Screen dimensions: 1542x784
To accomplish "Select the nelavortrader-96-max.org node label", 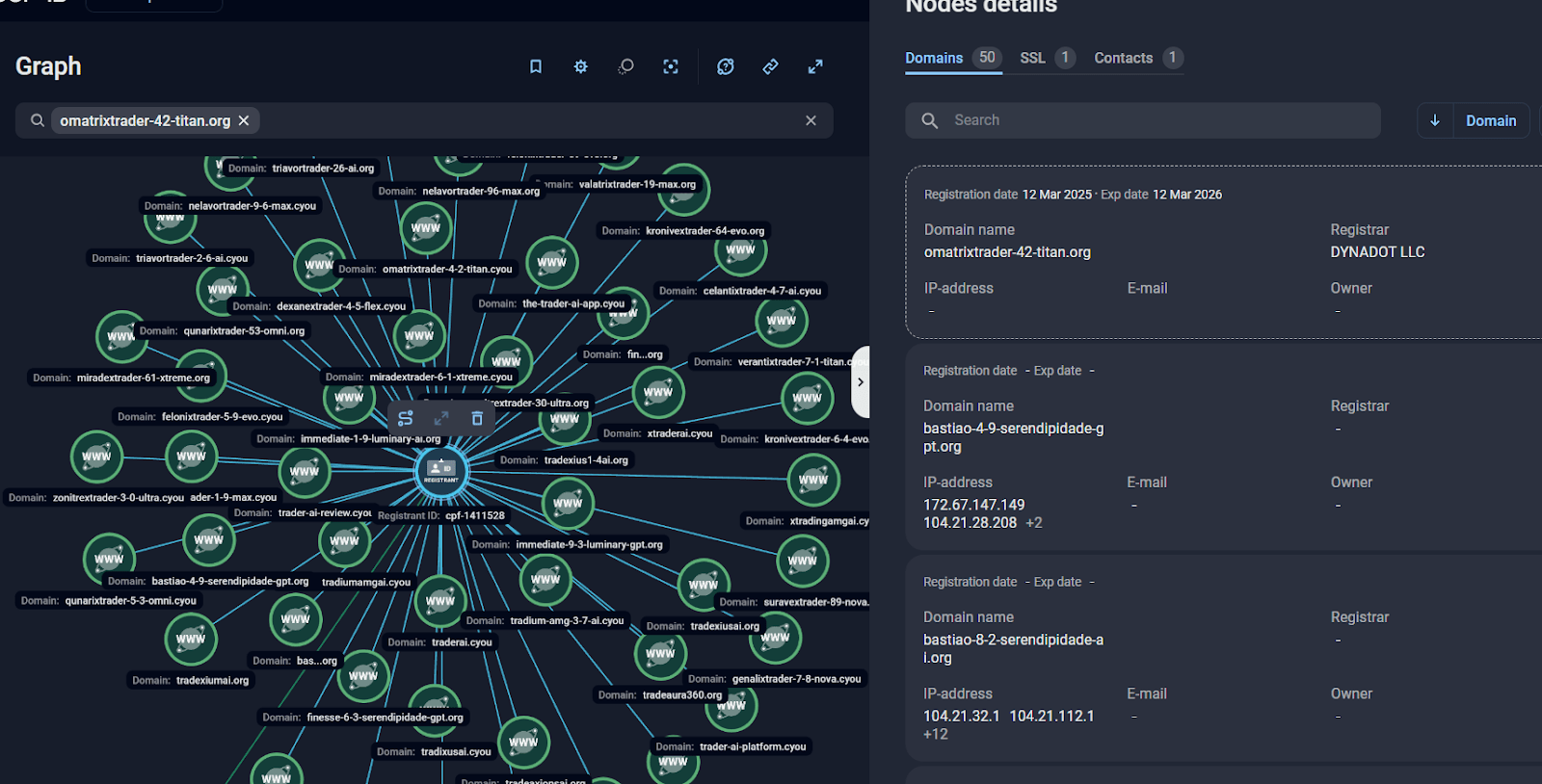I will point(459,192).
